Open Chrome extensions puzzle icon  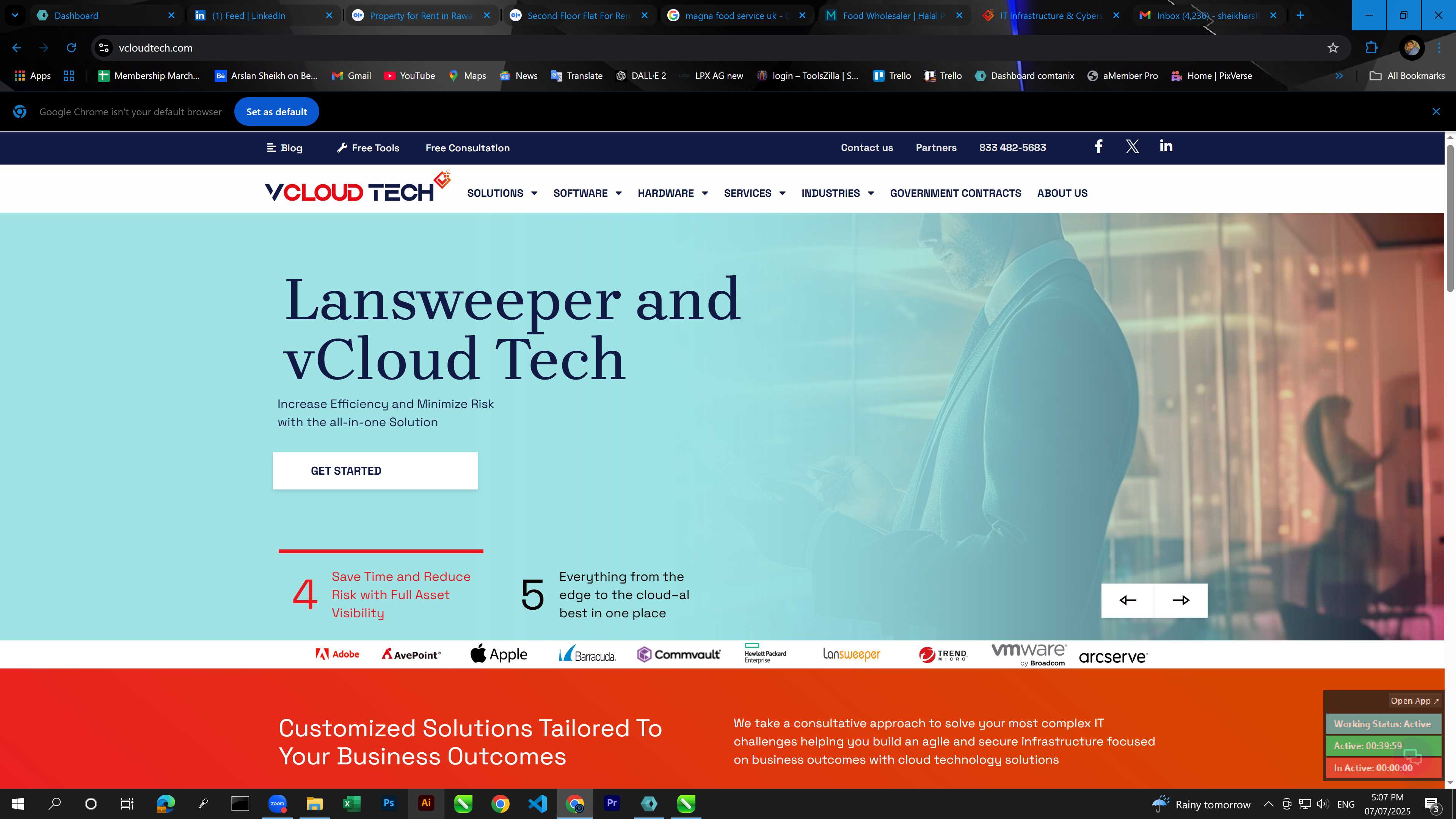pos(1371,47)
